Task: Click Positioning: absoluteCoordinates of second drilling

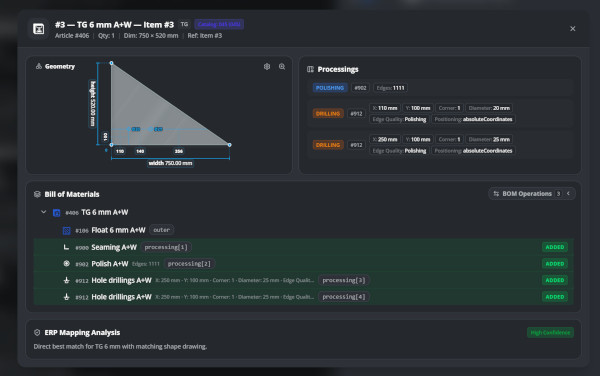Action: point(473,151)
